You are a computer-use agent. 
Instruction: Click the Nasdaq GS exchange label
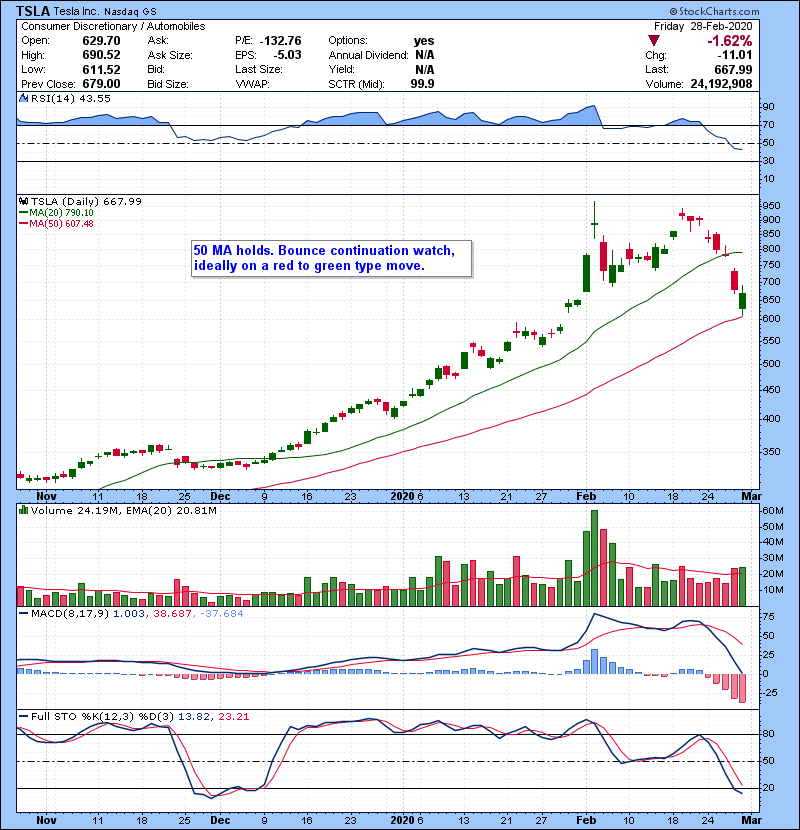(x=130, y=12)
